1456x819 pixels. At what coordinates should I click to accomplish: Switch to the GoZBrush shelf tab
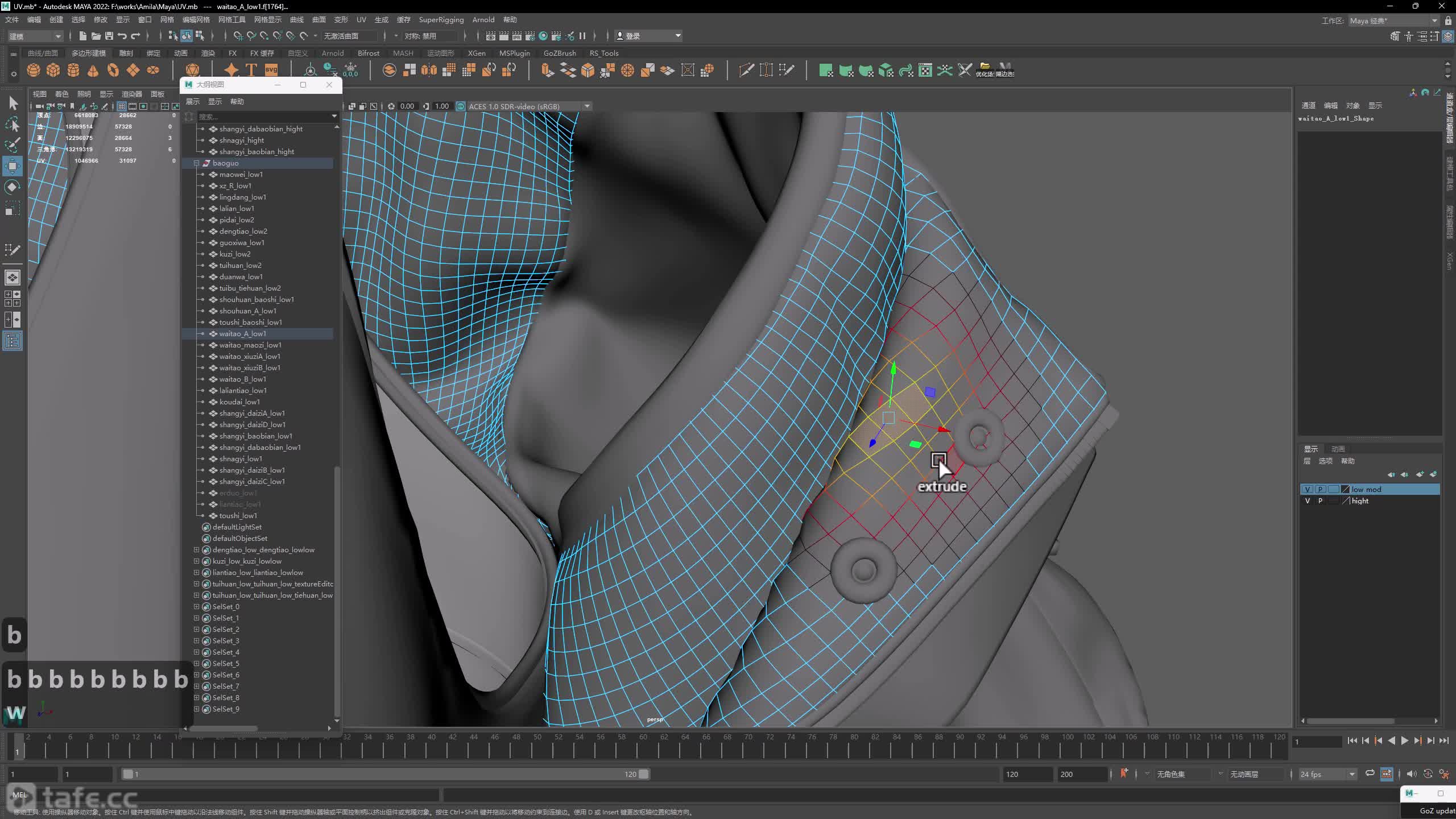click(560, 53)
